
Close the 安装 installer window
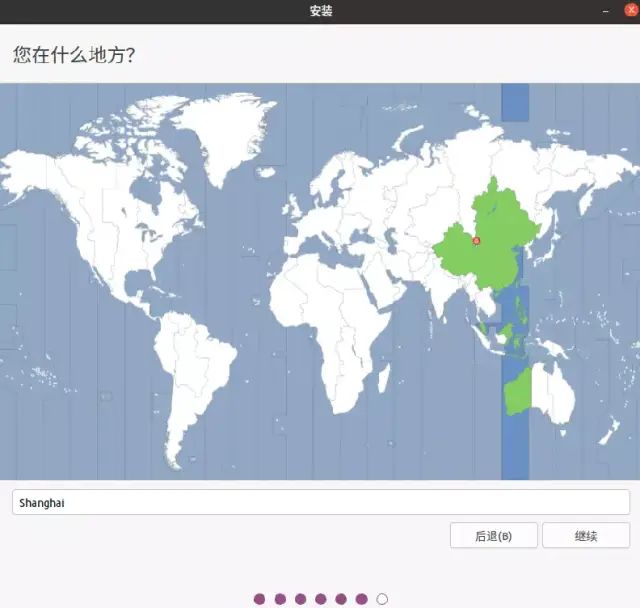pos(630,11)
